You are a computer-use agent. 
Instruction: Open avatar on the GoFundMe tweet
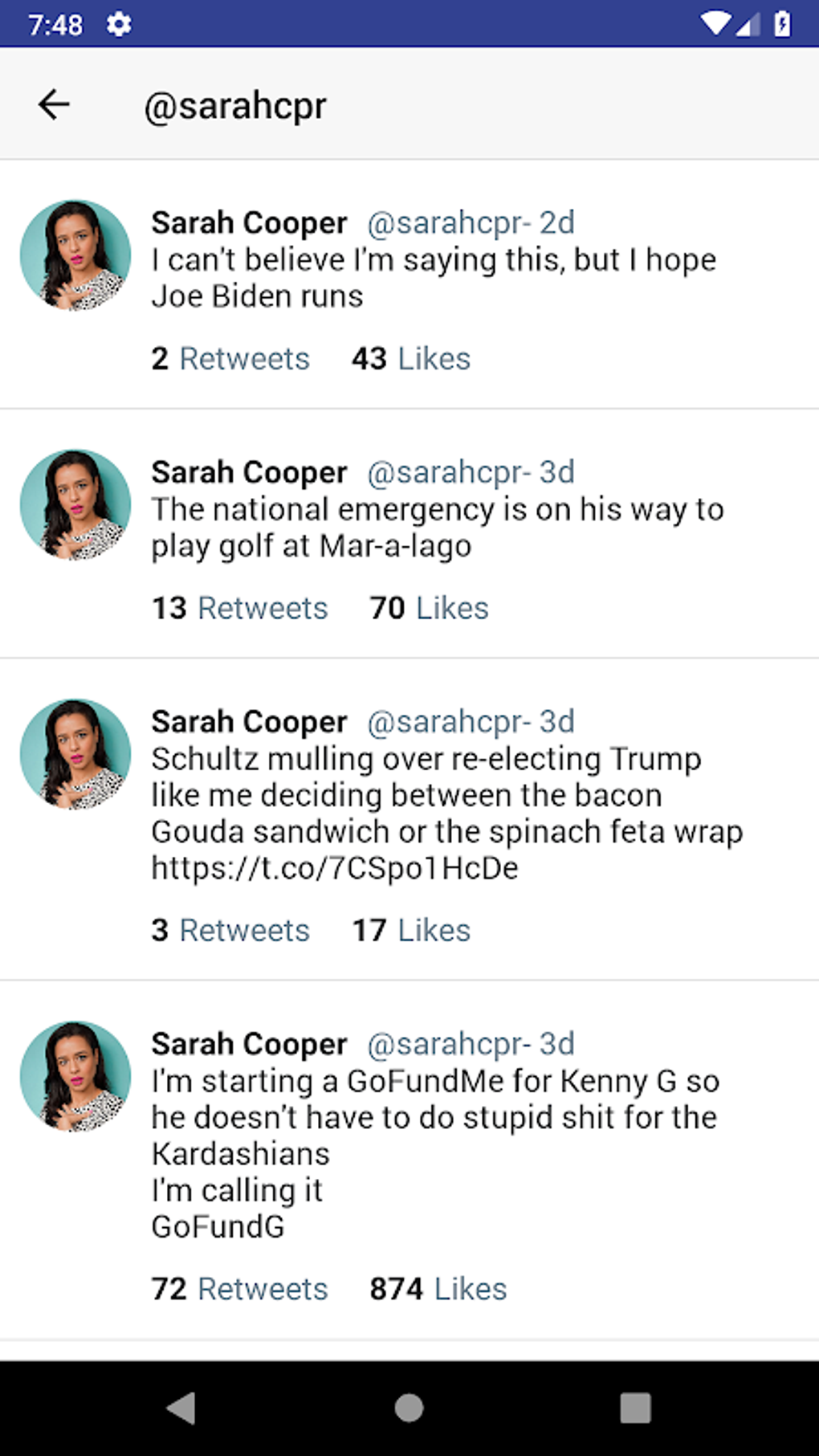(x=75, y=1076)
